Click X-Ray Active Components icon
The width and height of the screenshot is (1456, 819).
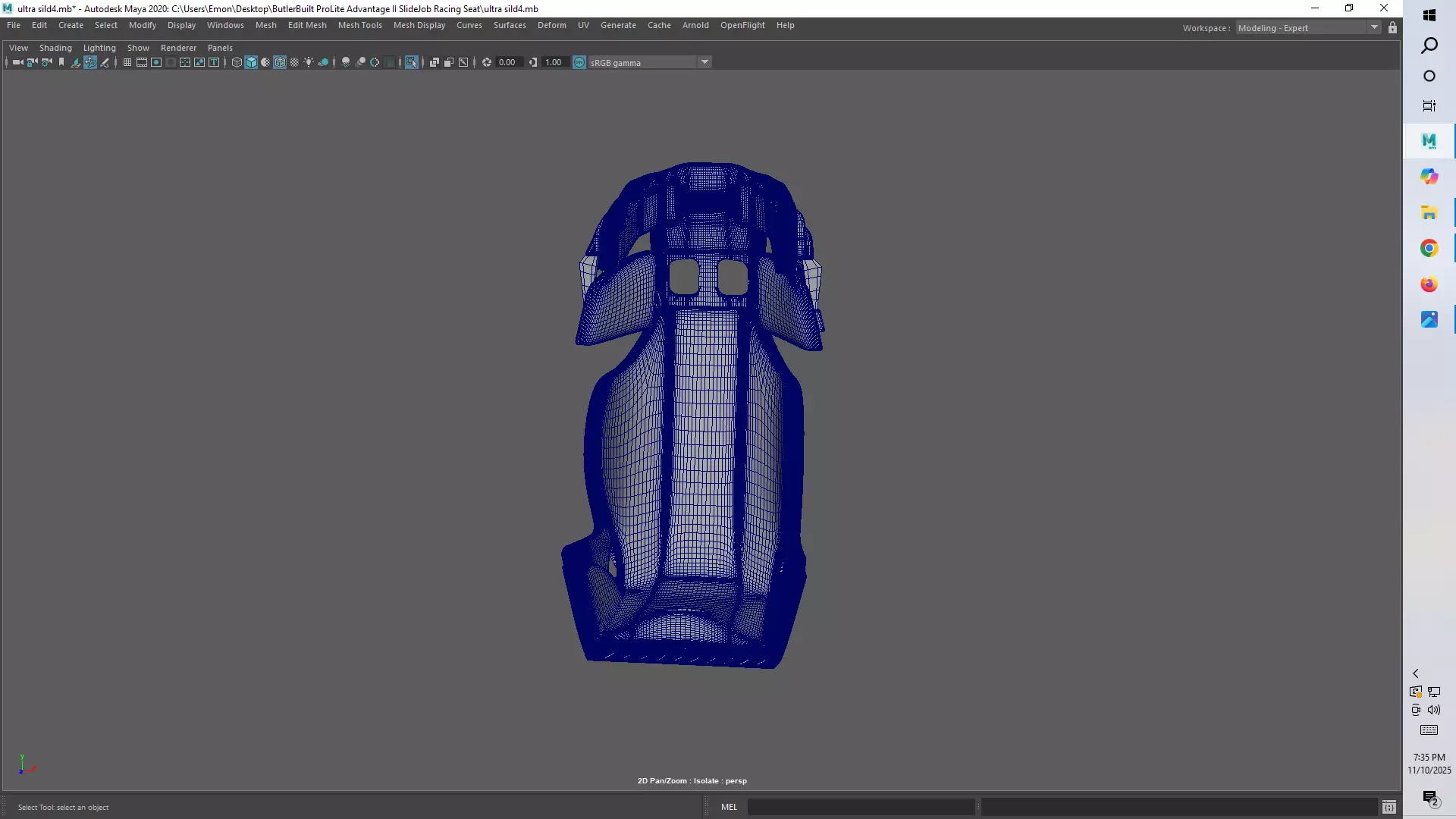point(448,62)
